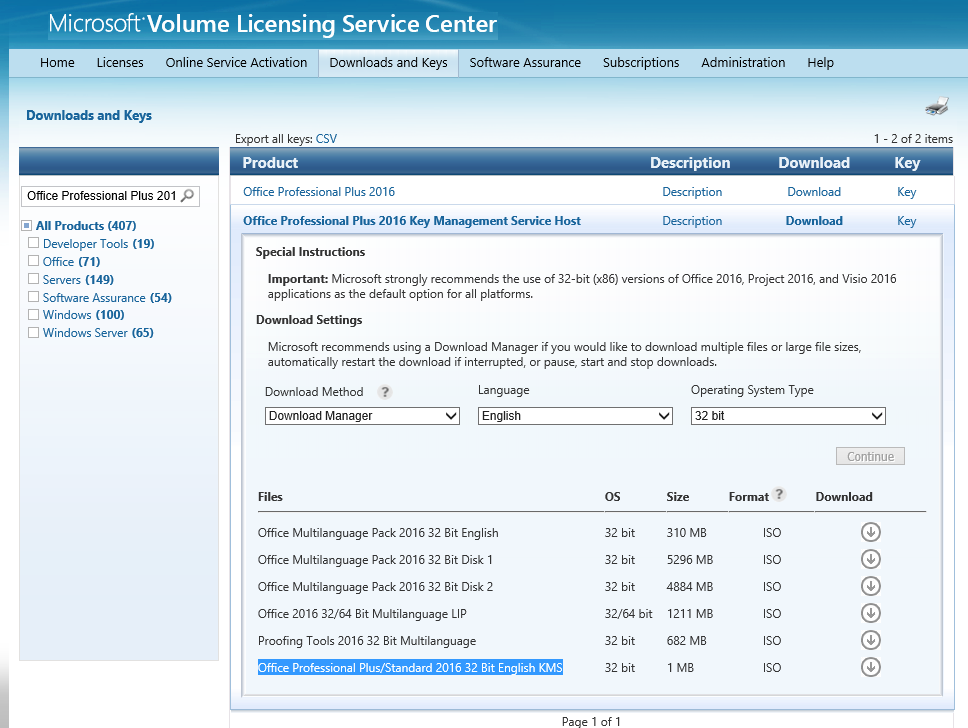Check the Windows Server filter checkbox
This screenshot has height=728, width=968.
[x=33, y=332]
